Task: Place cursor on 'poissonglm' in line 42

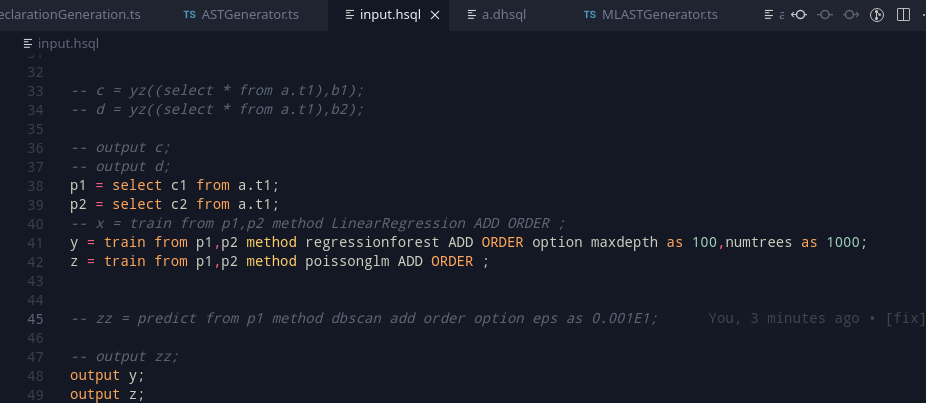Action: [347, 262]
